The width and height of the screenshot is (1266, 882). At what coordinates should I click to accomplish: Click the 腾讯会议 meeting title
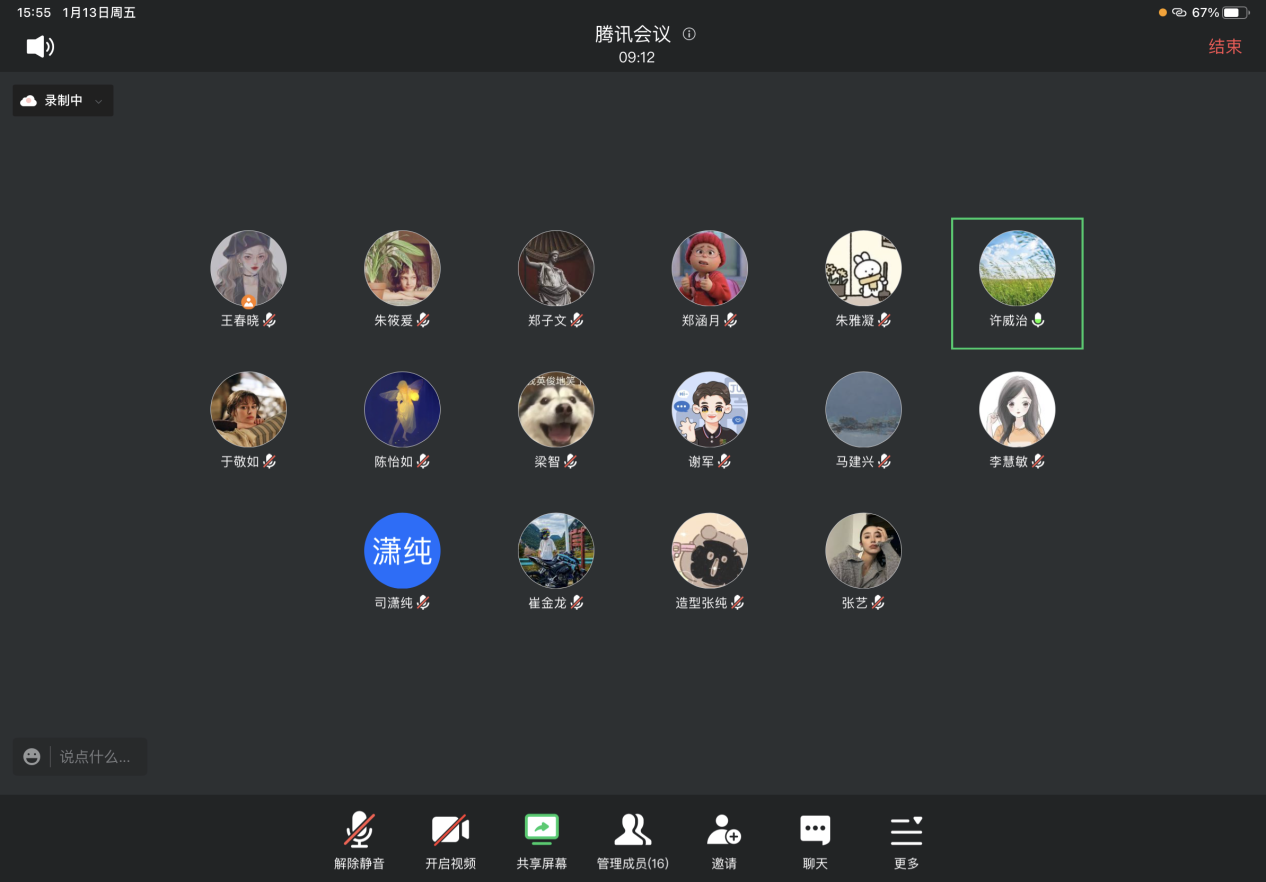pyautogui.click(x=632, y=34)
